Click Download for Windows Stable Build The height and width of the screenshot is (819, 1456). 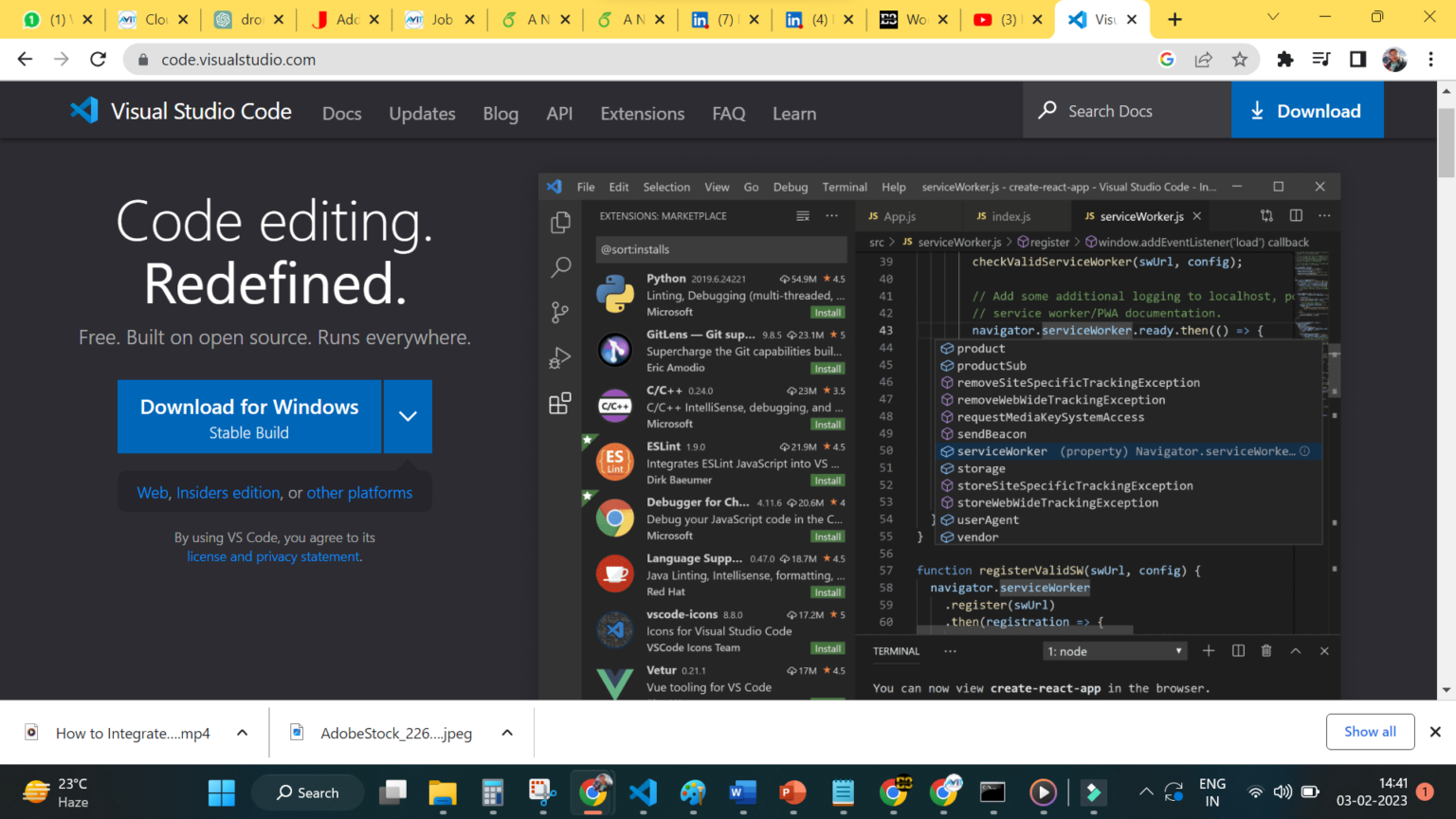click(x=249, y=417)
